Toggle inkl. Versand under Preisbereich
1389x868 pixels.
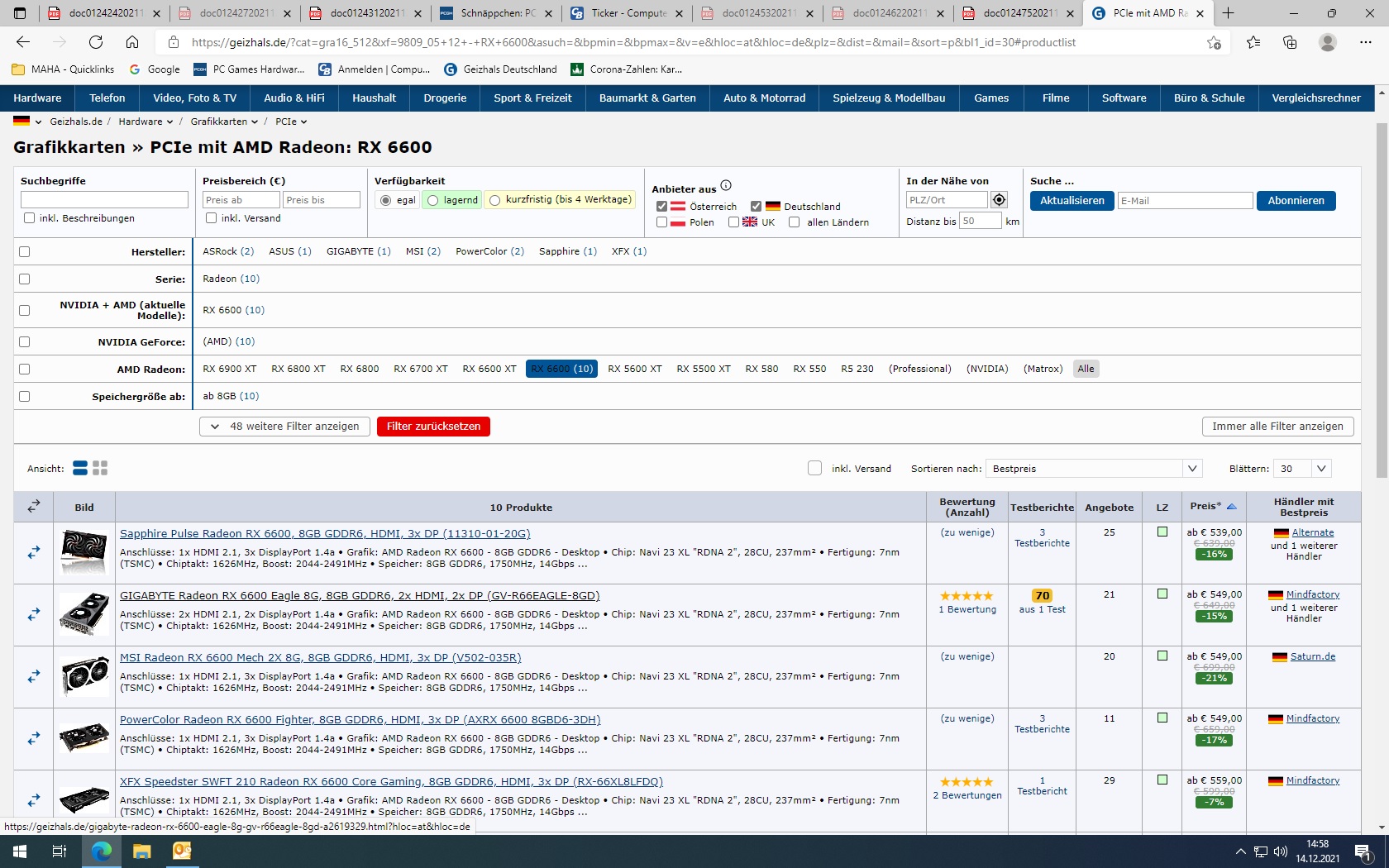[212, 218]
